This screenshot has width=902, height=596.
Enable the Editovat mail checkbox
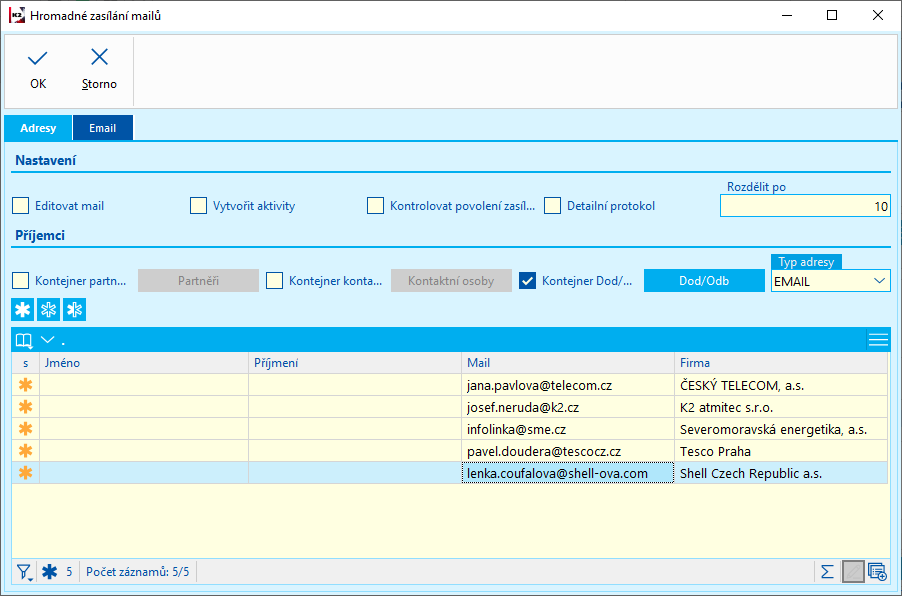[x=21, y=206]
